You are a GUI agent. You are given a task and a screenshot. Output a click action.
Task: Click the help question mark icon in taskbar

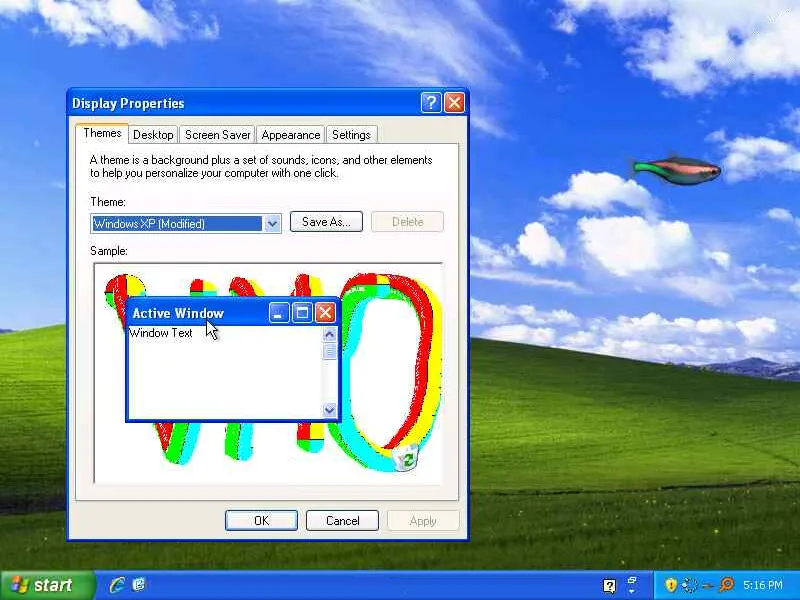click(609, 586)
